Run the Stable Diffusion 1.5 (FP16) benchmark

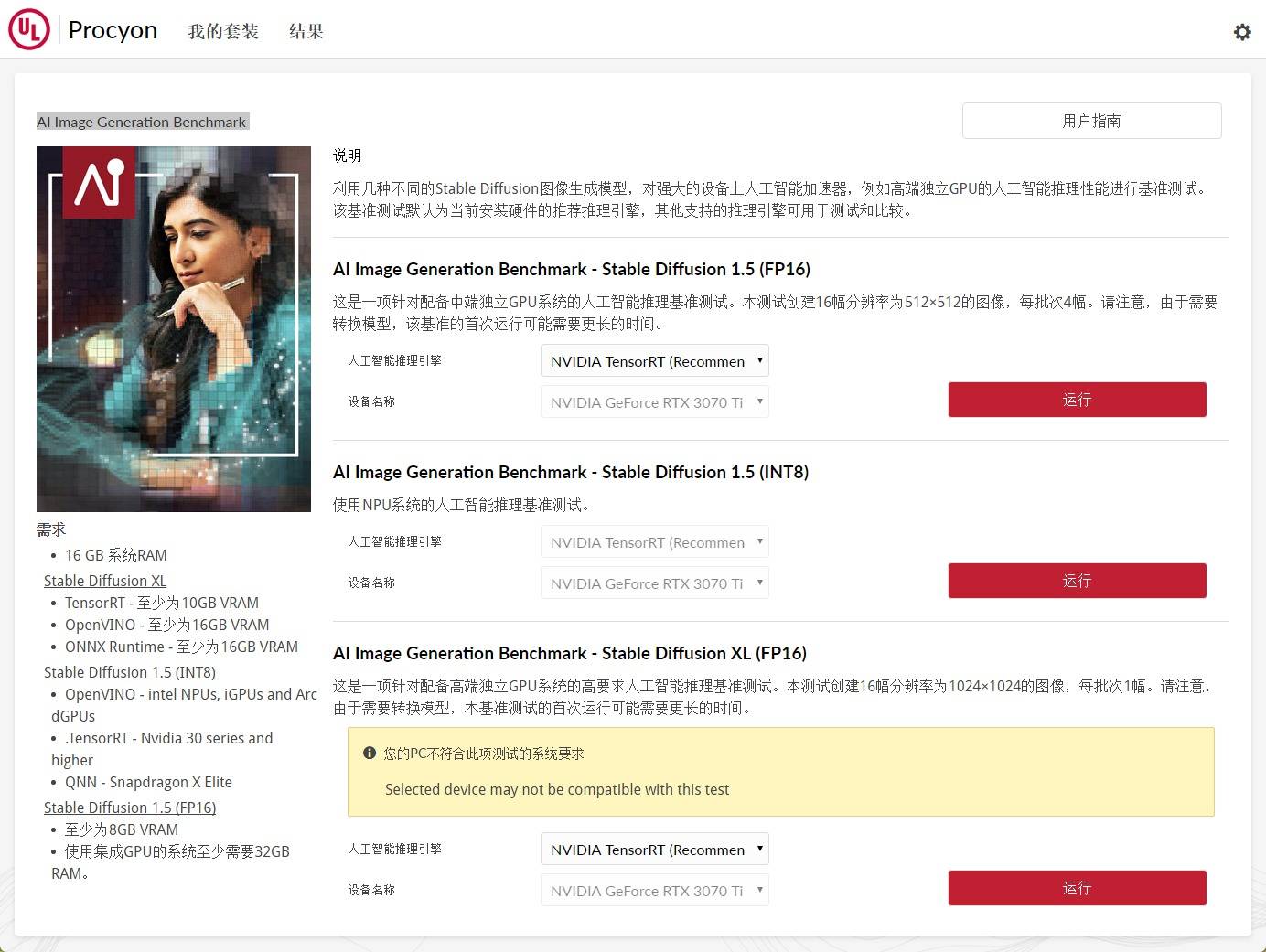(1077, 400)
